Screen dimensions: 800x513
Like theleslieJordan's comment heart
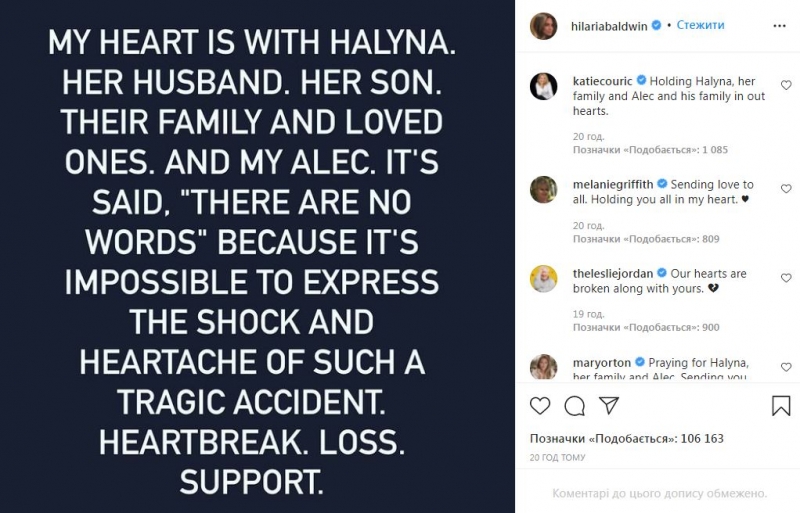785,276
